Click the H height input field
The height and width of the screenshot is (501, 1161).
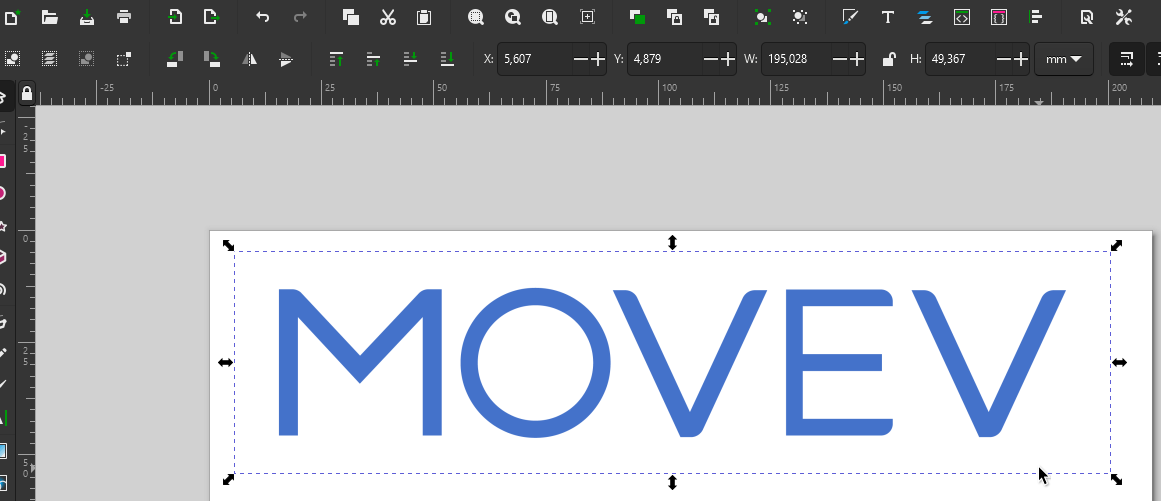pyautogui.click(x=958, y=59)
